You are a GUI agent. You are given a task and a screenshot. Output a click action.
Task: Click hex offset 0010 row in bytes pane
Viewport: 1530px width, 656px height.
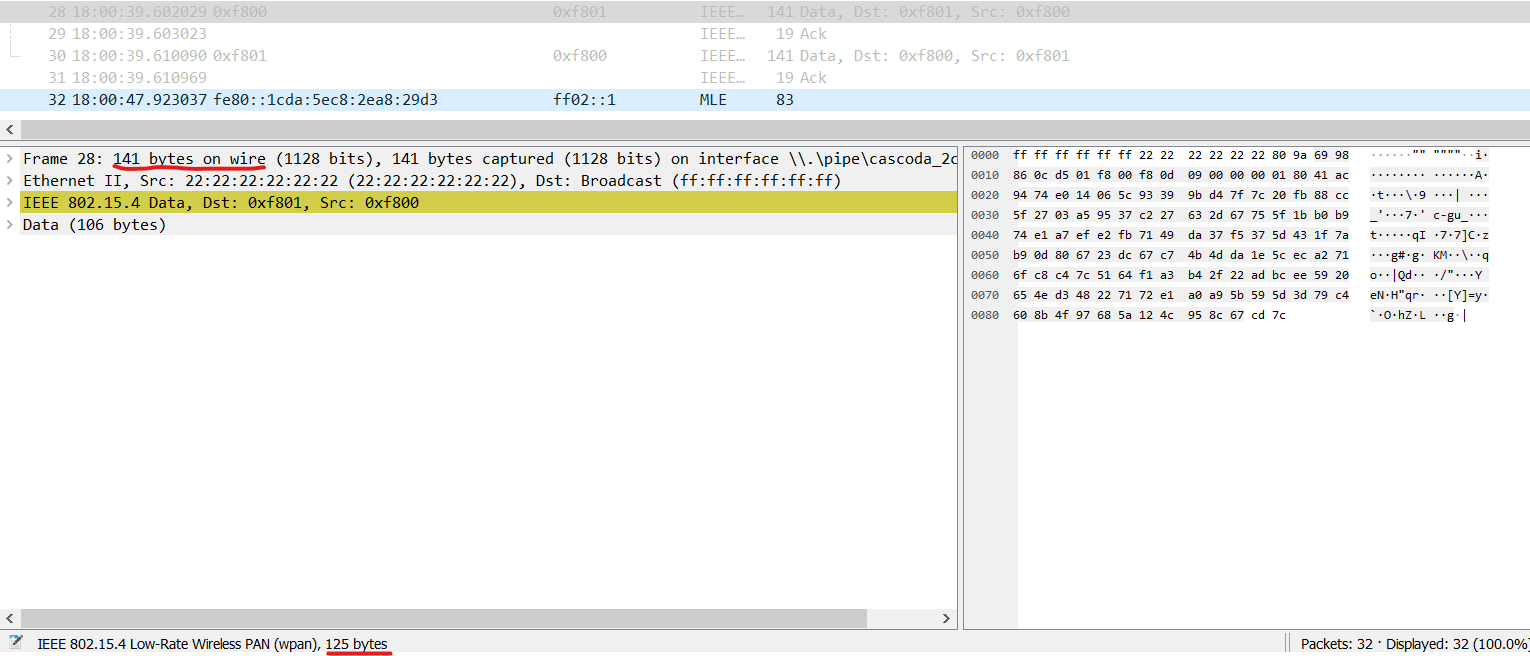(1228, 175)
